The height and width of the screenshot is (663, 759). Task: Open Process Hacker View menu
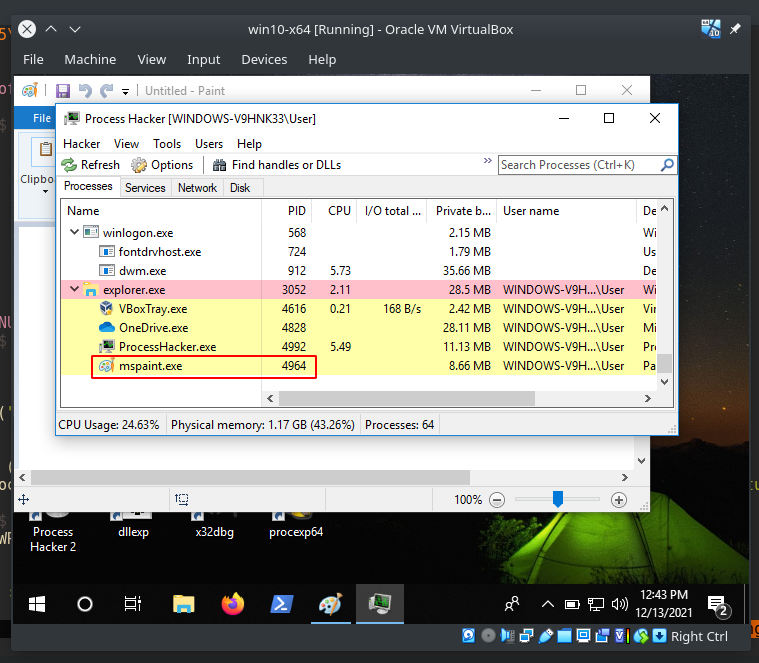click(126, 144)
